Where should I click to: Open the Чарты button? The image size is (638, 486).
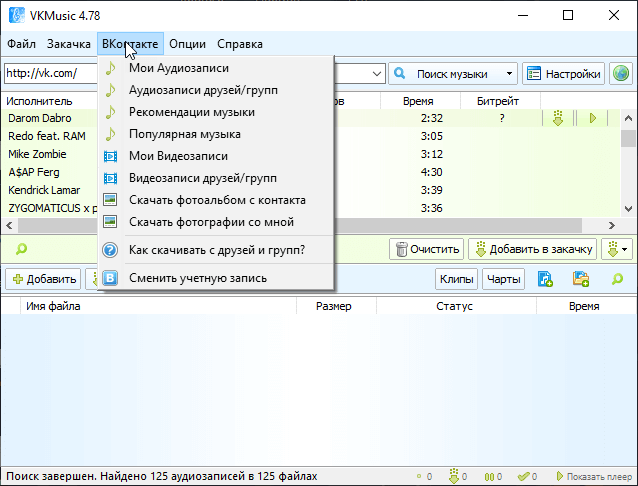(x=503, y=279)
